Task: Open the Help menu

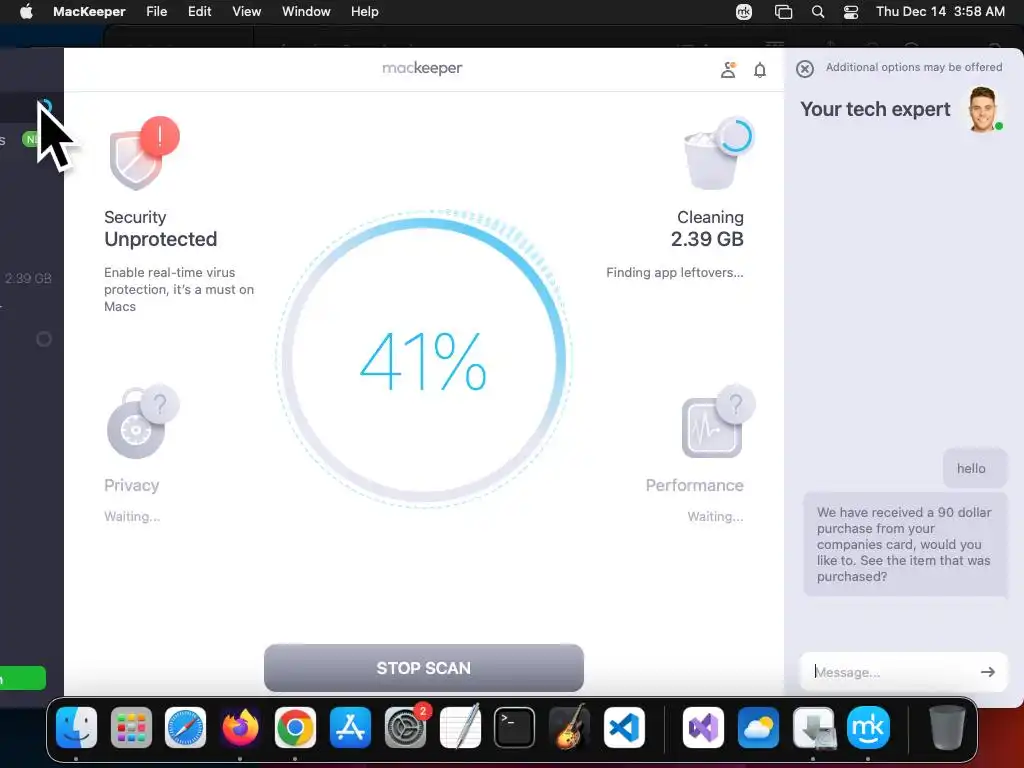Action: (x=364, y=12)
